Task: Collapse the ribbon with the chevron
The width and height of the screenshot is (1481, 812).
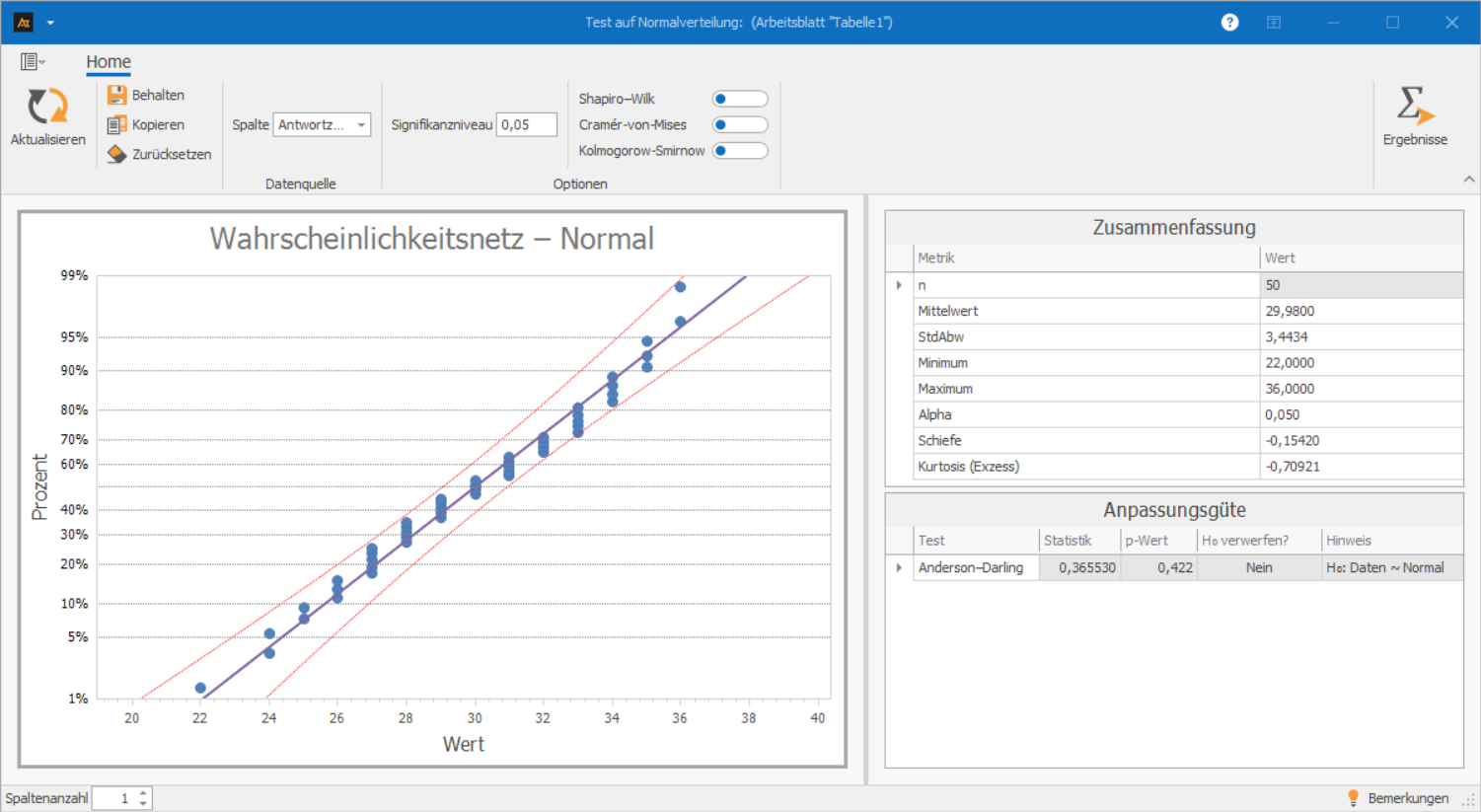Action: pyautogui.click(x=1468, y=180)
